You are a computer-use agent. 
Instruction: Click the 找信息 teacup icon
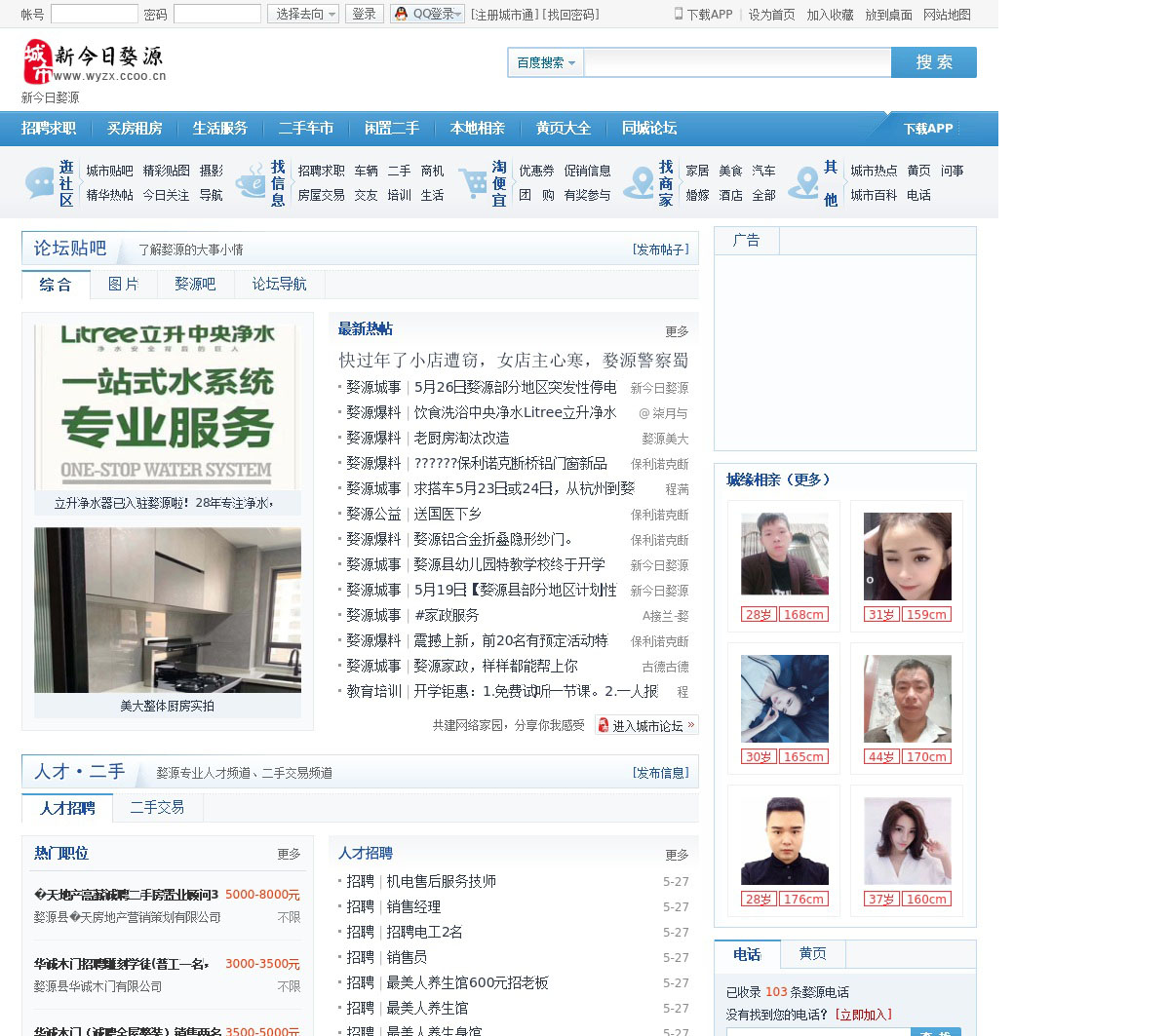pyautogui.click(x=251, y=182)
